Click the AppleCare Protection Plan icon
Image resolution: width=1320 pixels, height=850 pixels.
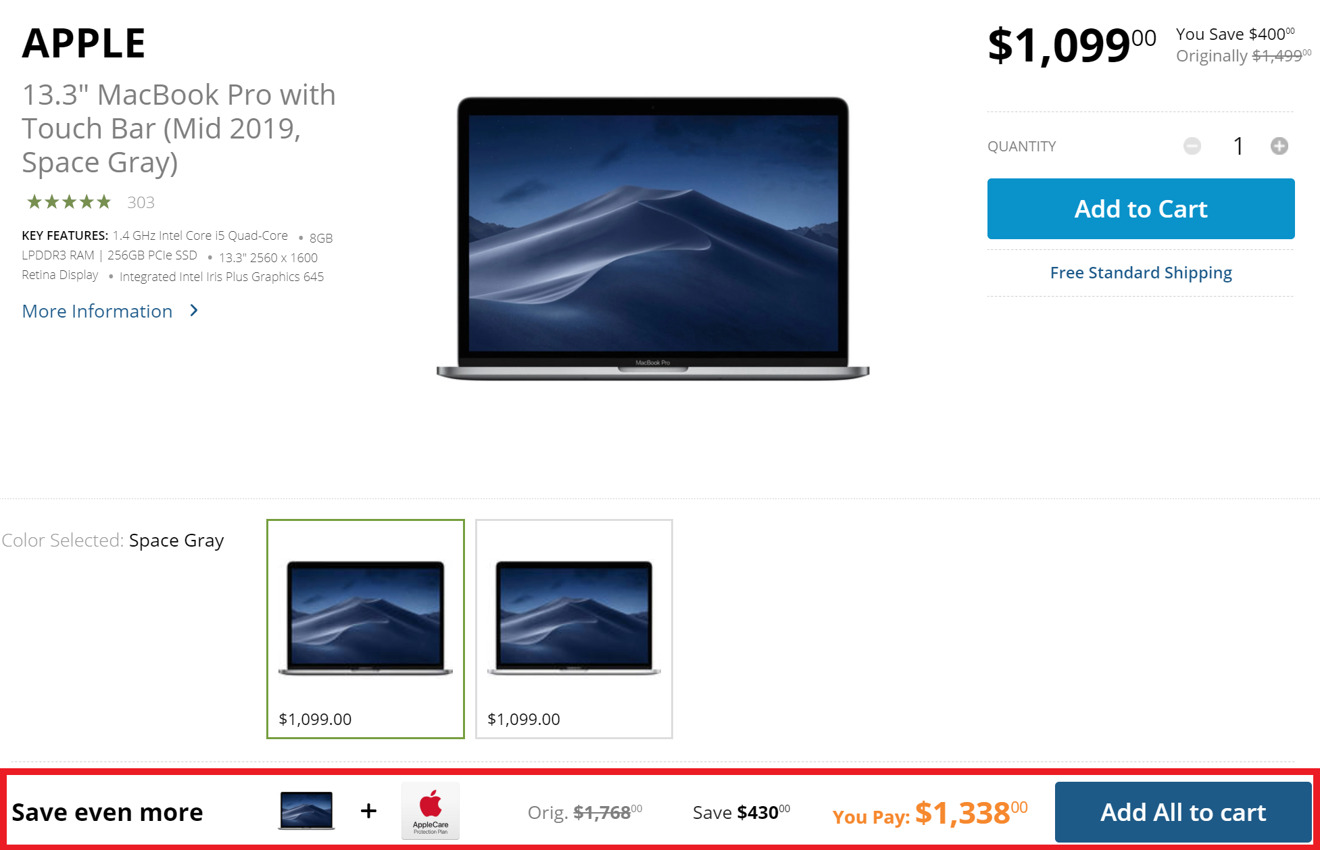431,811
